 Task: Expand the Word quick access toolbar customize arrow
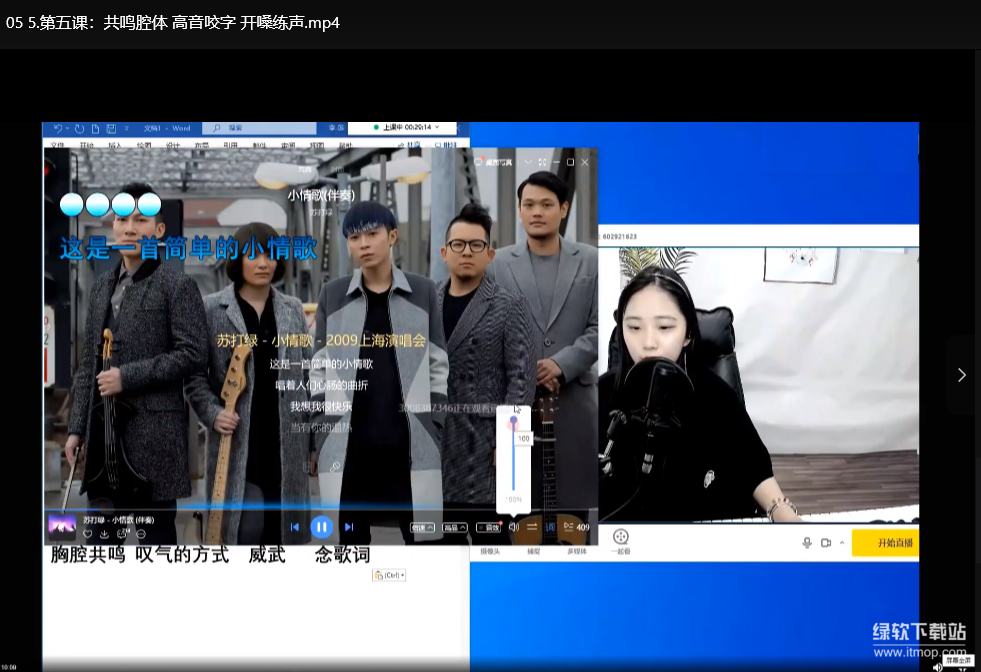126,128
